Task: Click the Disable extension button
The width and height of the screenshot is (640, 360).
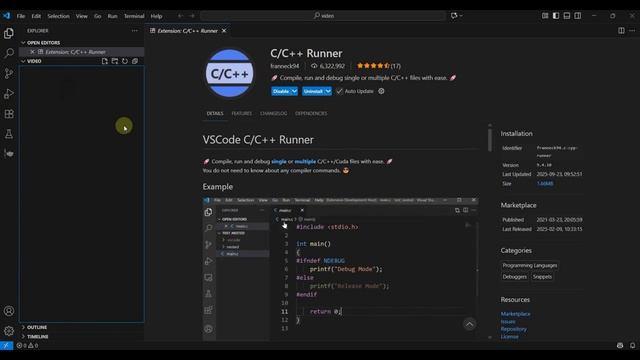Action: (281, 91)
